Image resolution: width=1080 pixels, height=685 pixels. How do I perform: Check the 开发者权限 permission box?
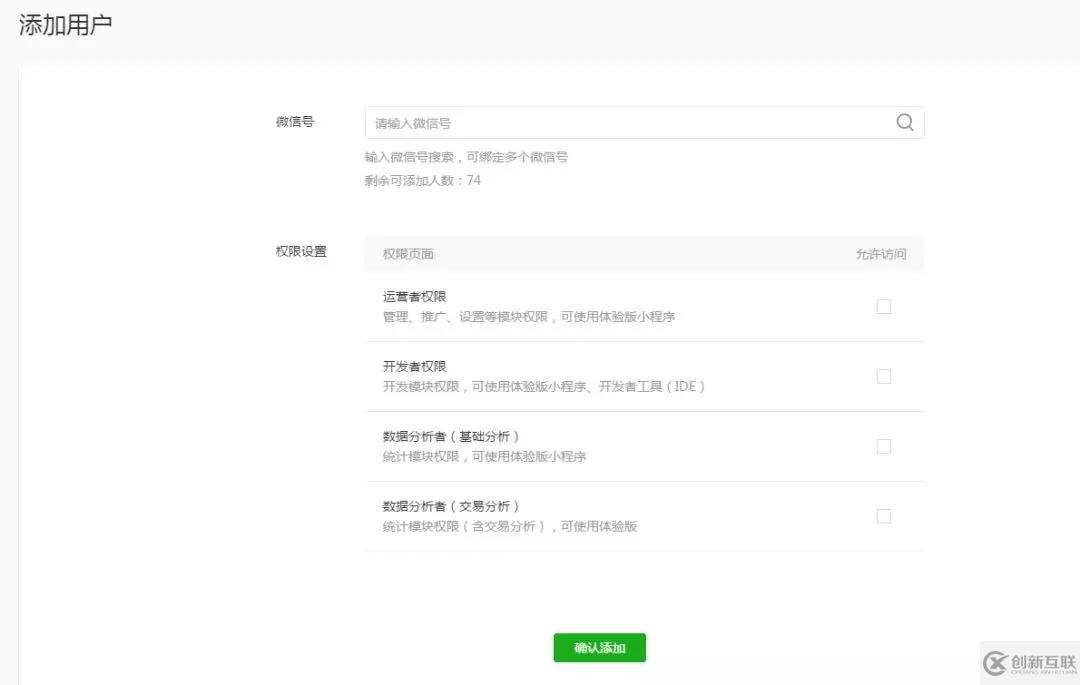point(884,376)
